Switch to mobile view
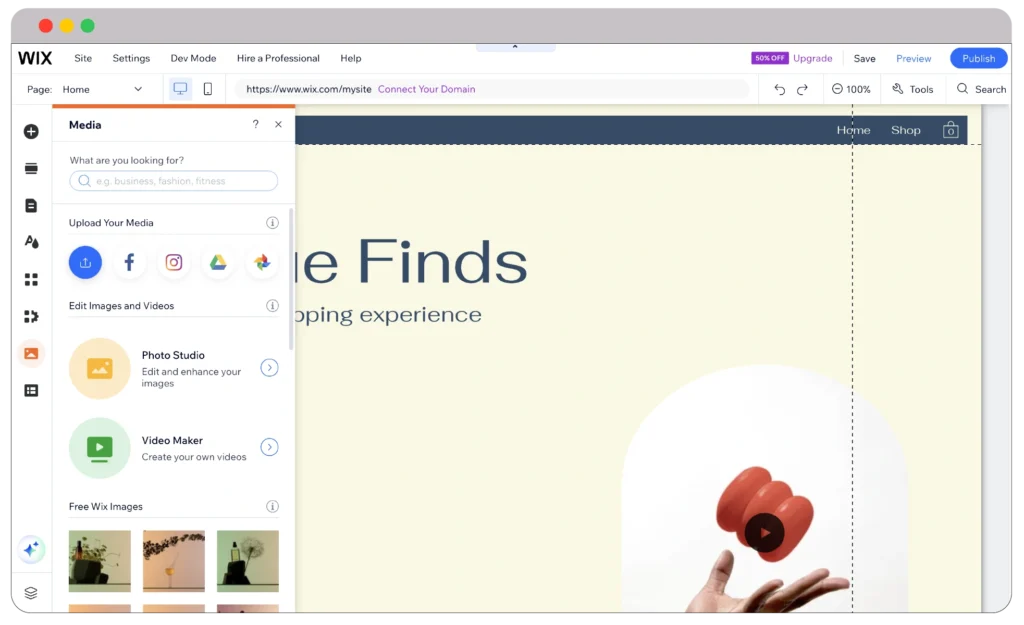Image resolution: width=1024 pixels, height=625 pixels. coord(208,89)
